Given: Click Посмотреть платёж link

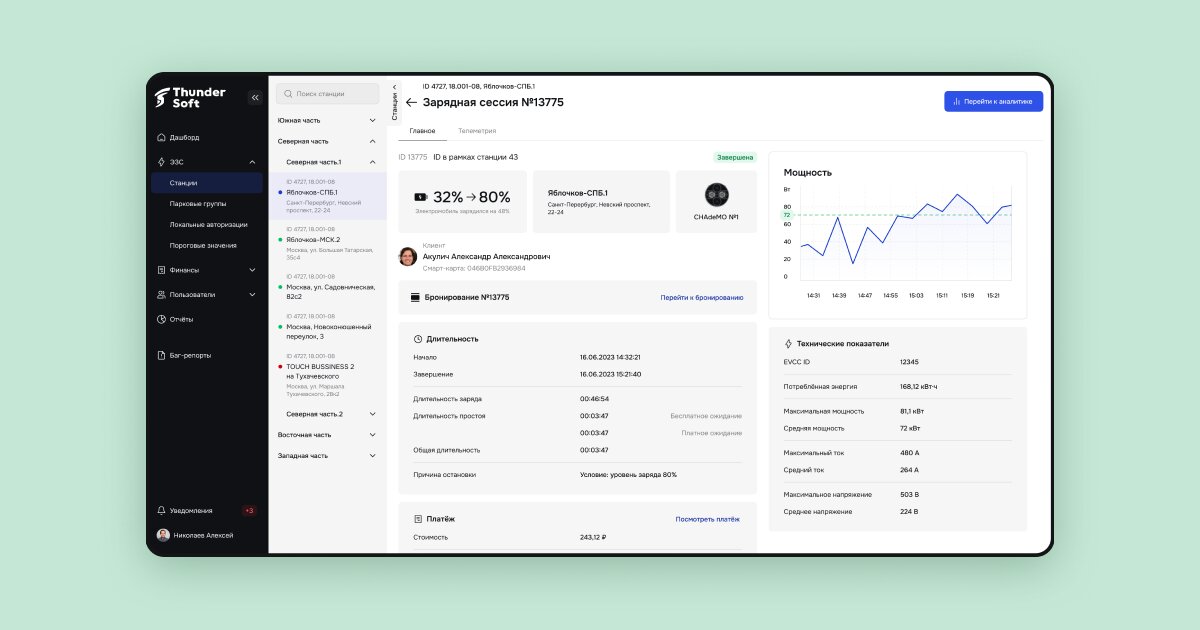Looking at the screenshot, I should [707, 519].
